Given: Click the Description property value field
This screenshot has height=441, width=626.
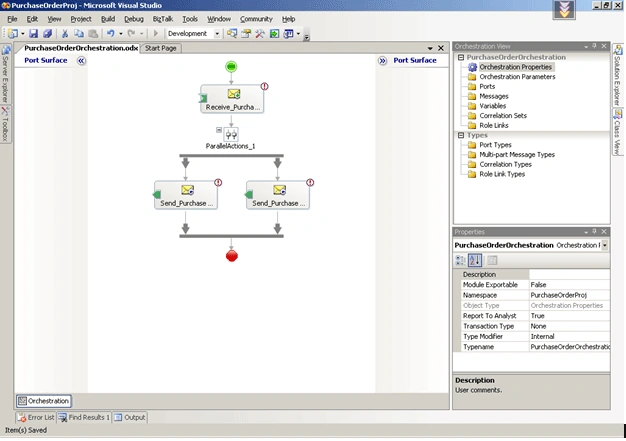Looking at the screenshot, I should pyautogui.click(x=569, y=275).
